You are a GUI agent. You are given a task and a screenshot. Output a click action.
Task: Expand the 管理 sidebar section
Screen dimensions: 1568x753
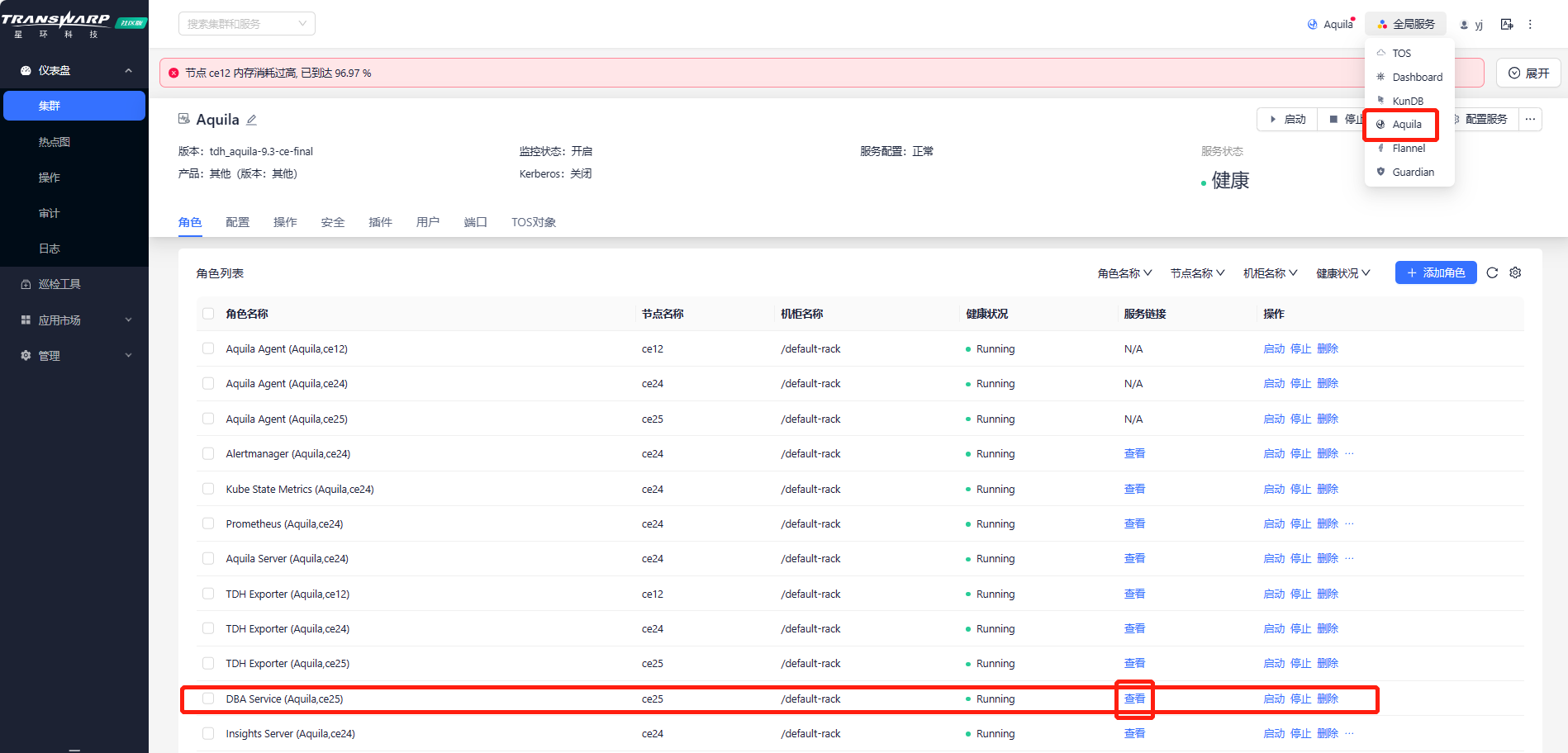(x=74, y=356)
